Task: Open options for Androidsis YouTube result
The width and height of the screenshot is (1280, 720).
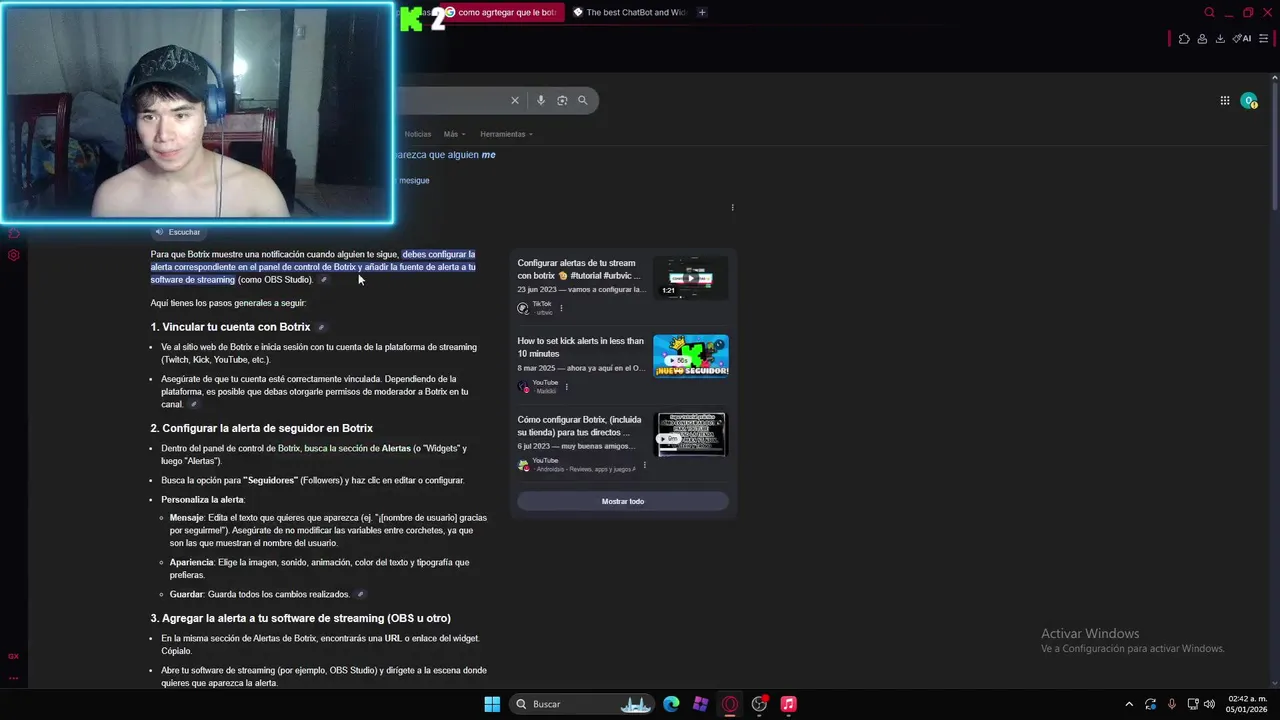Action: pyautogui.click(x=644, y=465)
